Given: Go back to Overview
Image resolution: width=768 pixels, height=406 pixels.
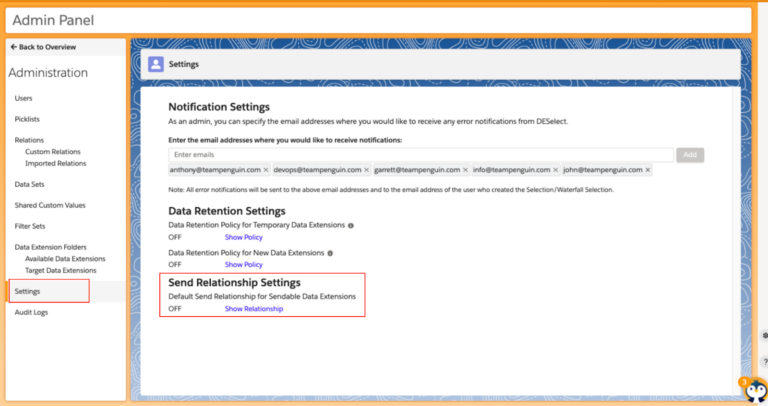Looking at the screenshot, I should point(42,47).
